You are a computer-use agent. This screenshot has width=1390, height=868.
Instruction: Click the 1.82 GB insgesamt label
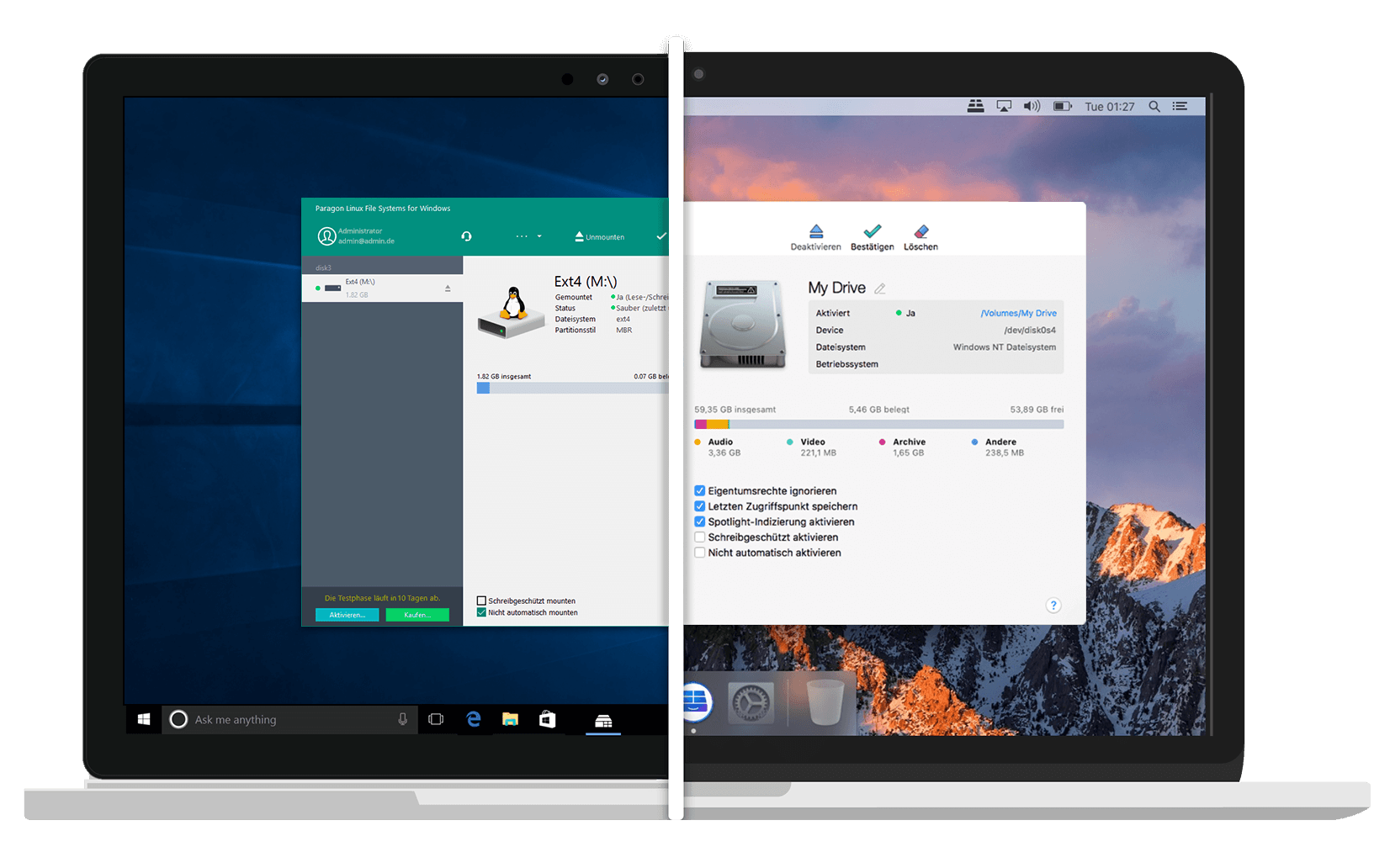[x=504, y=377]
